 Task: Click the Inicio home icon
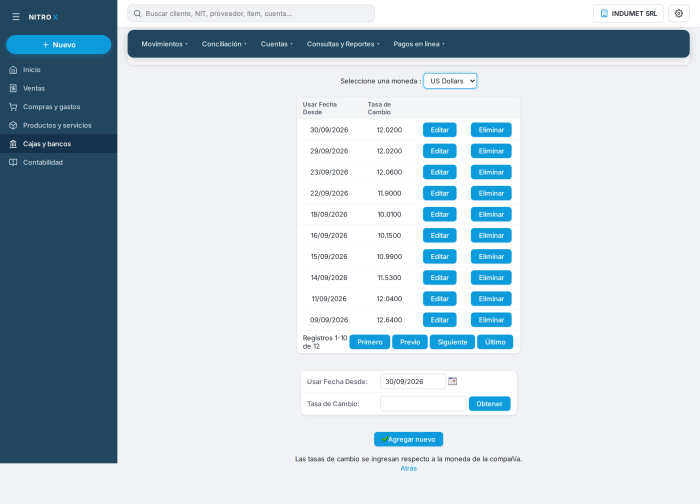point(13,70)
